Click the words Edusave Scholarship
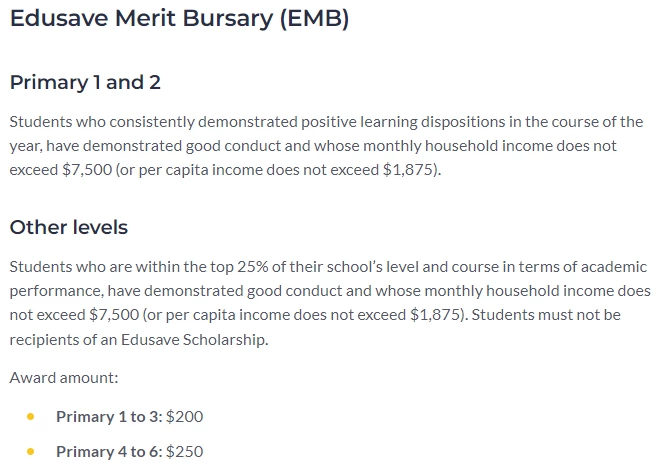This screenshot has width=664, height=463. pyautogui.click(x=195, y=340)
